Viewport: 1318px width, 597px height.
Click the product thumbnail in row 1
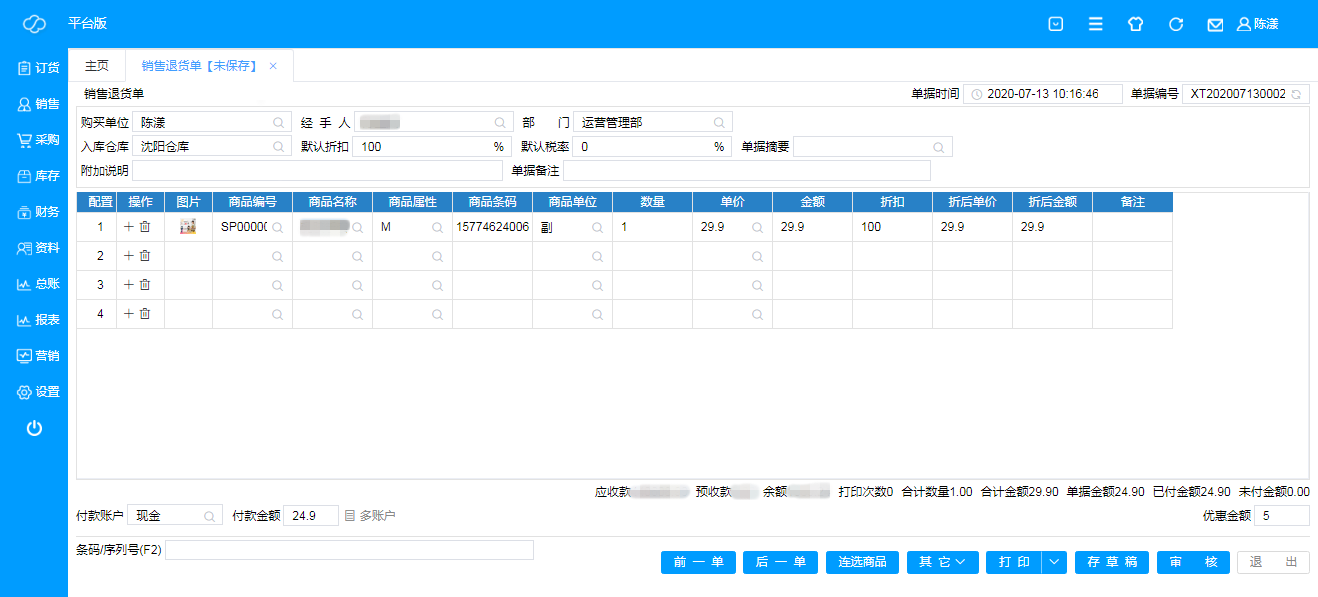[187, 227]
